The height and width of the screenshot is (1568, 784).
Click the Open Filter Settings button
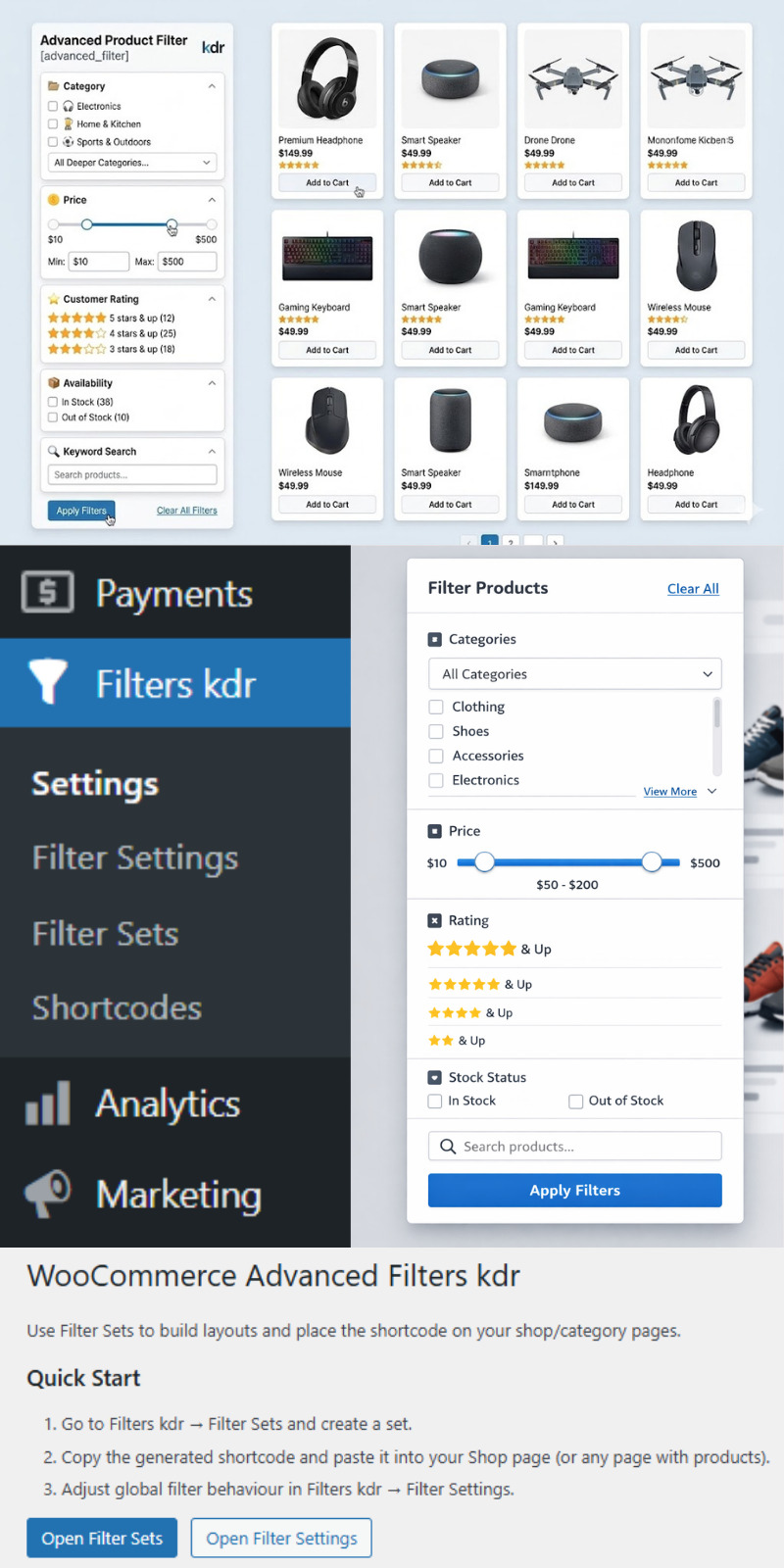coord(281,1538)
